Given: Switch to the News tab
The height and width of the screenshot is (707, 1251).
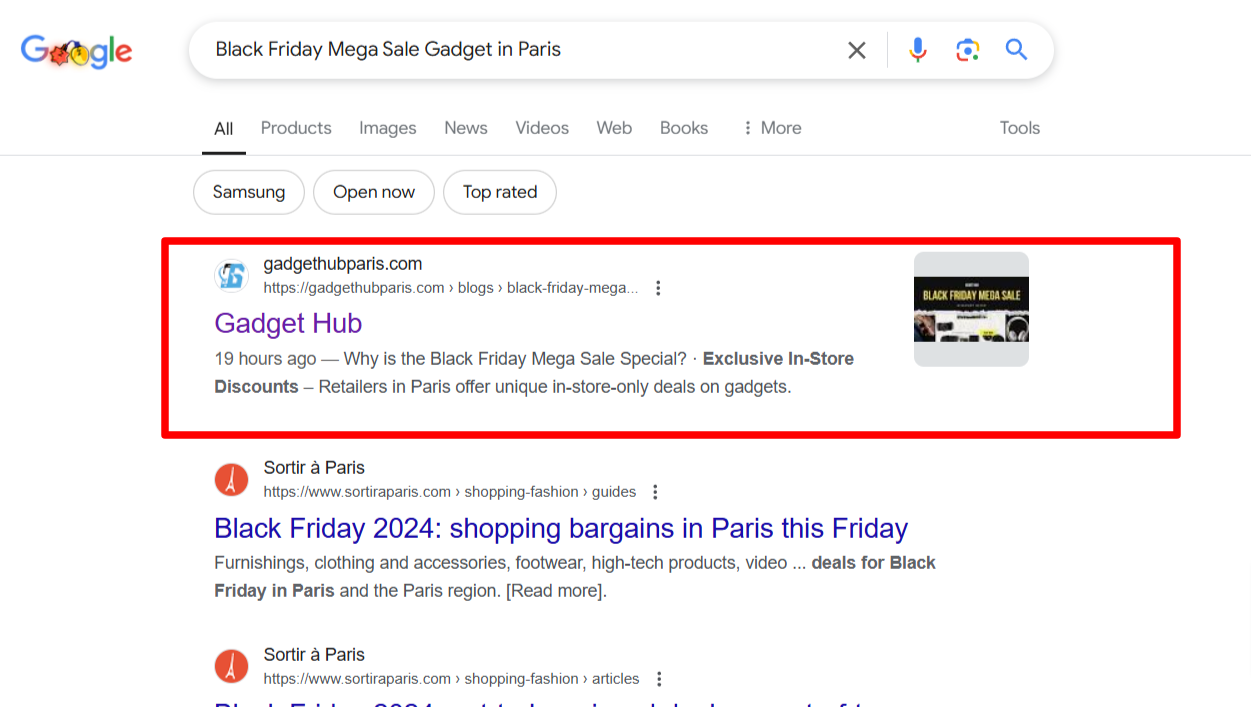Looking at the screenshot, I should tap(466, 128).
